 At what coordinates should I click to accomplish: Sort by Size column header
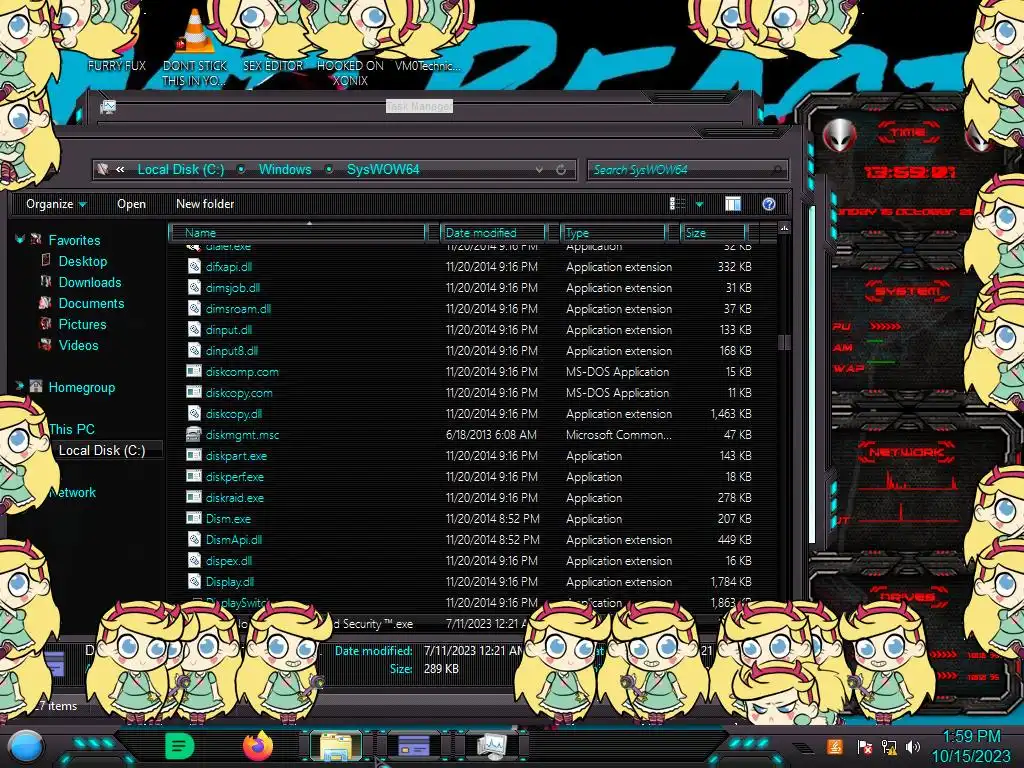(x=713, y=232)
